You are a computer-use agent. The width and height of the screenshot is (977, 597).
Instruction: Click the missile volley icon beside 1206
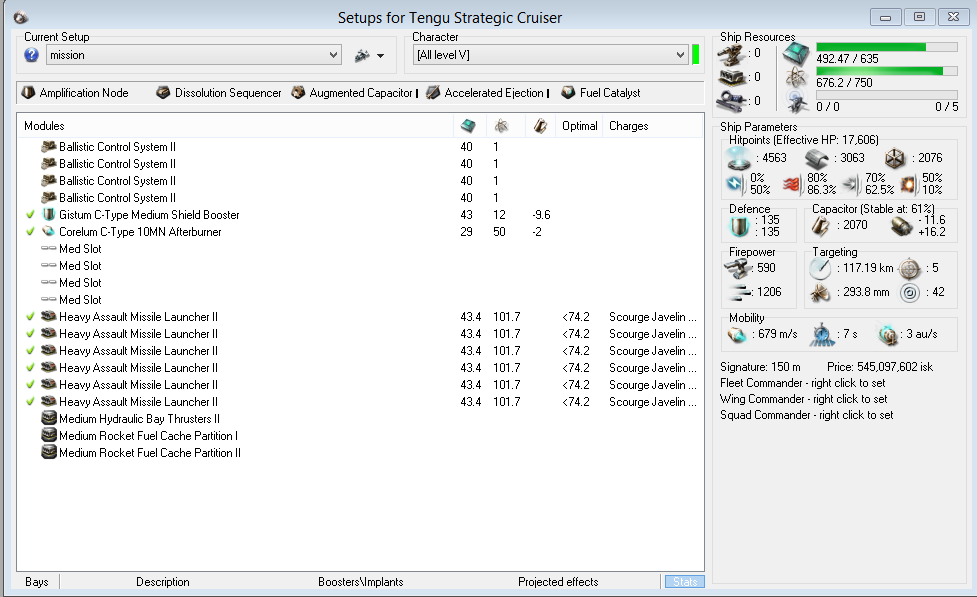740,292
